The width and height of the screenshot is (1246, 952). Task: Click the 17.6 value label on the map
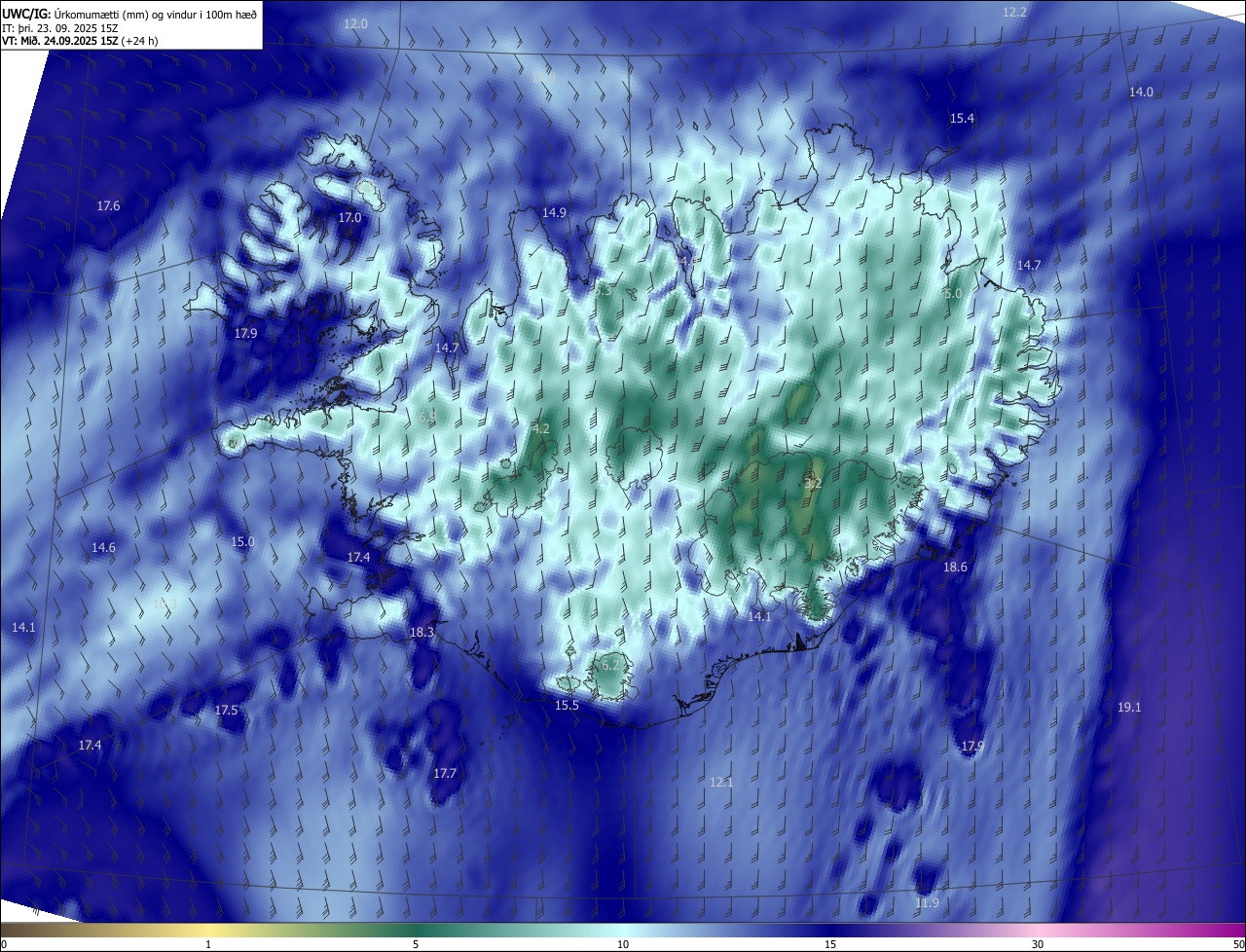[108, 205]
